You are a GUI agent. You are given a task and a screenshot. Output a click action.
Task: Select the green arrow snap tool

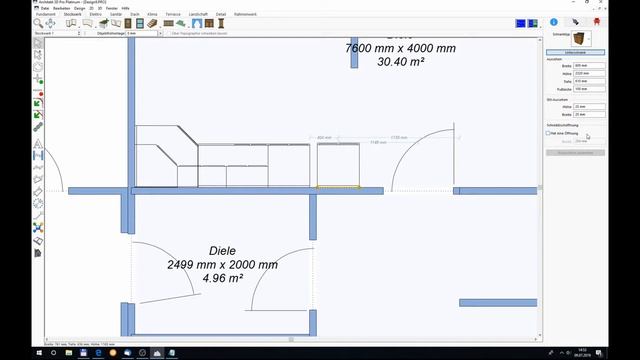coord(38,103)
